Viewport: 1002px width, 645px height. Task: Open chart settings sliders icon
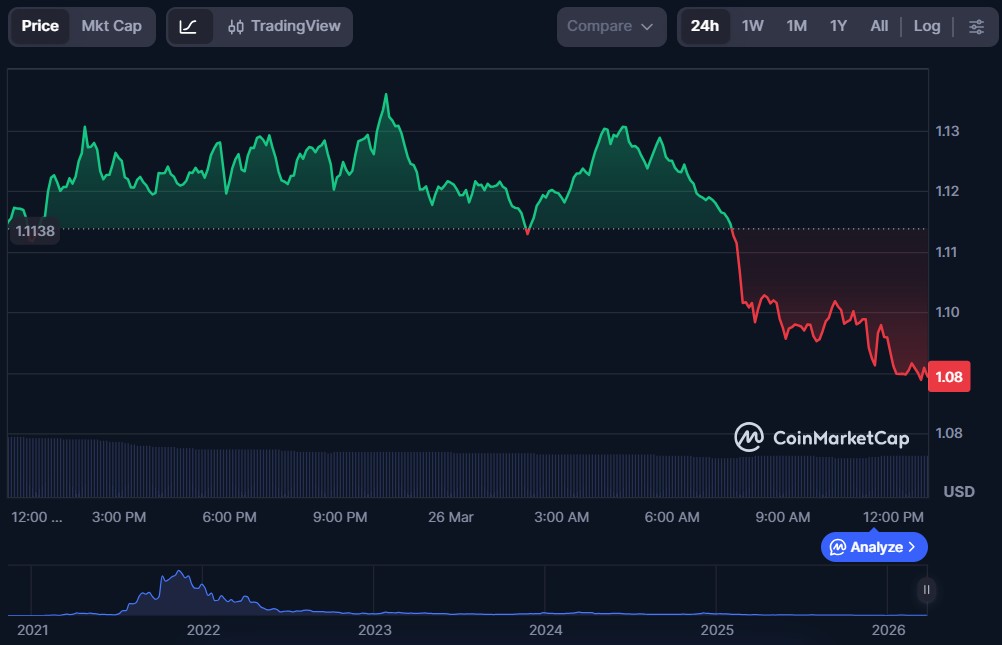point(976,26)
